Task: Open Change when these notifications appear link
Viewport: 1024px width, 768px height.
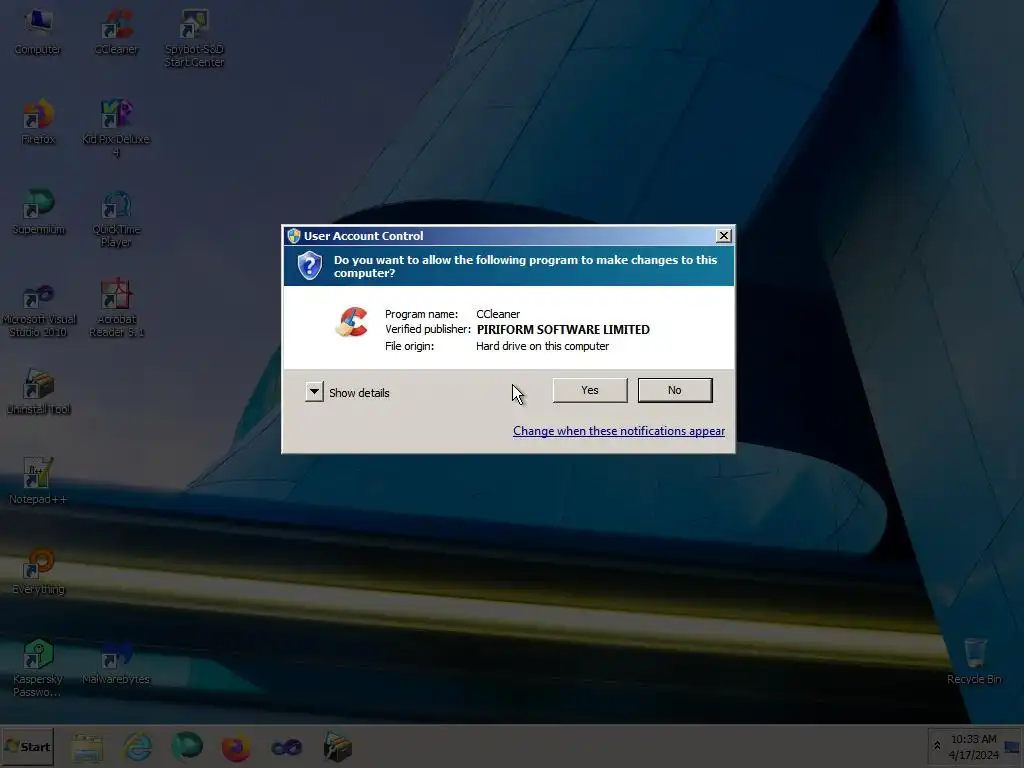Action: click(618, 431)
